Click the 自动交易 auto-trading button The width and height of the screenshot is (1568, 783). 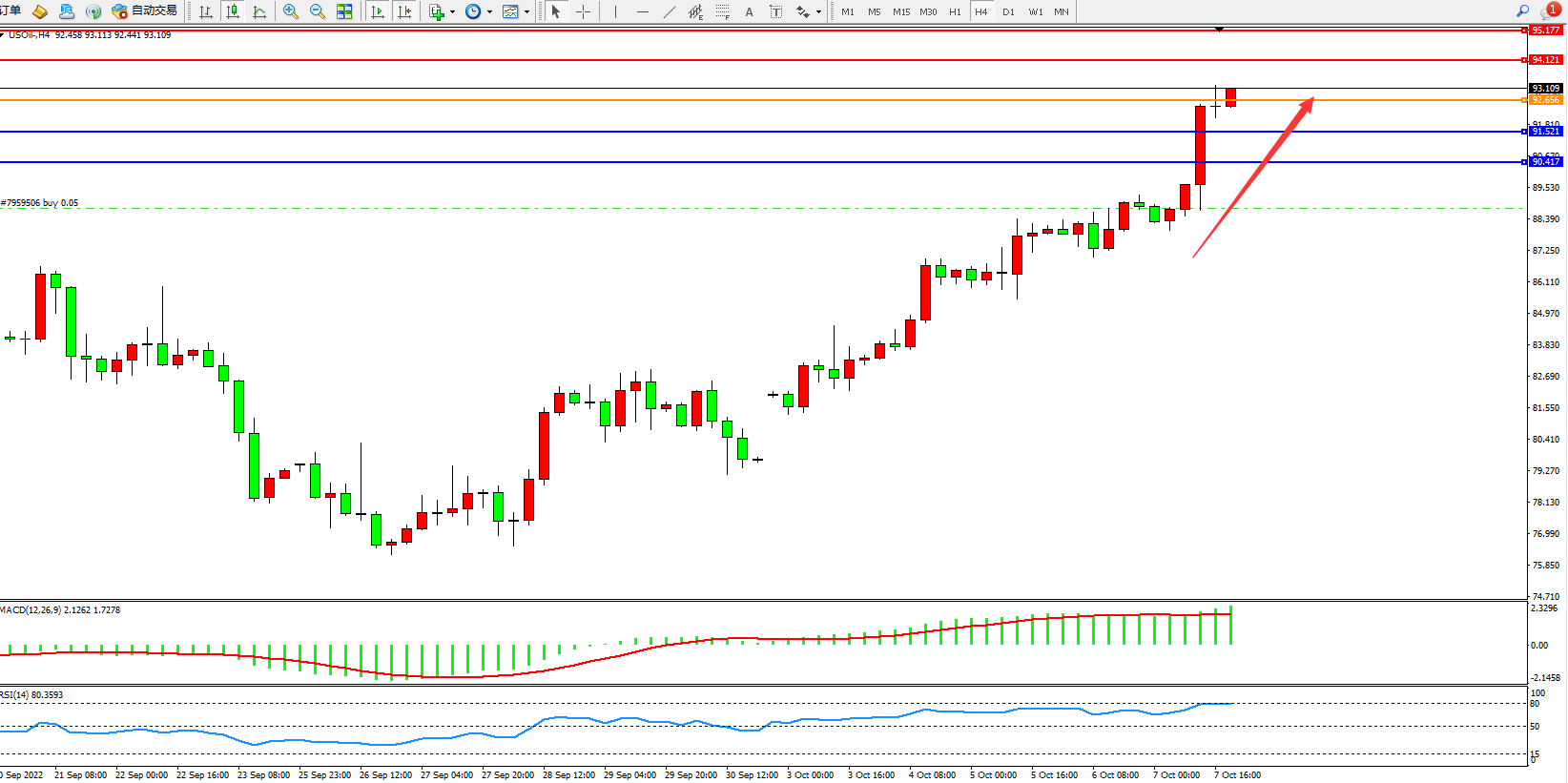145,11
